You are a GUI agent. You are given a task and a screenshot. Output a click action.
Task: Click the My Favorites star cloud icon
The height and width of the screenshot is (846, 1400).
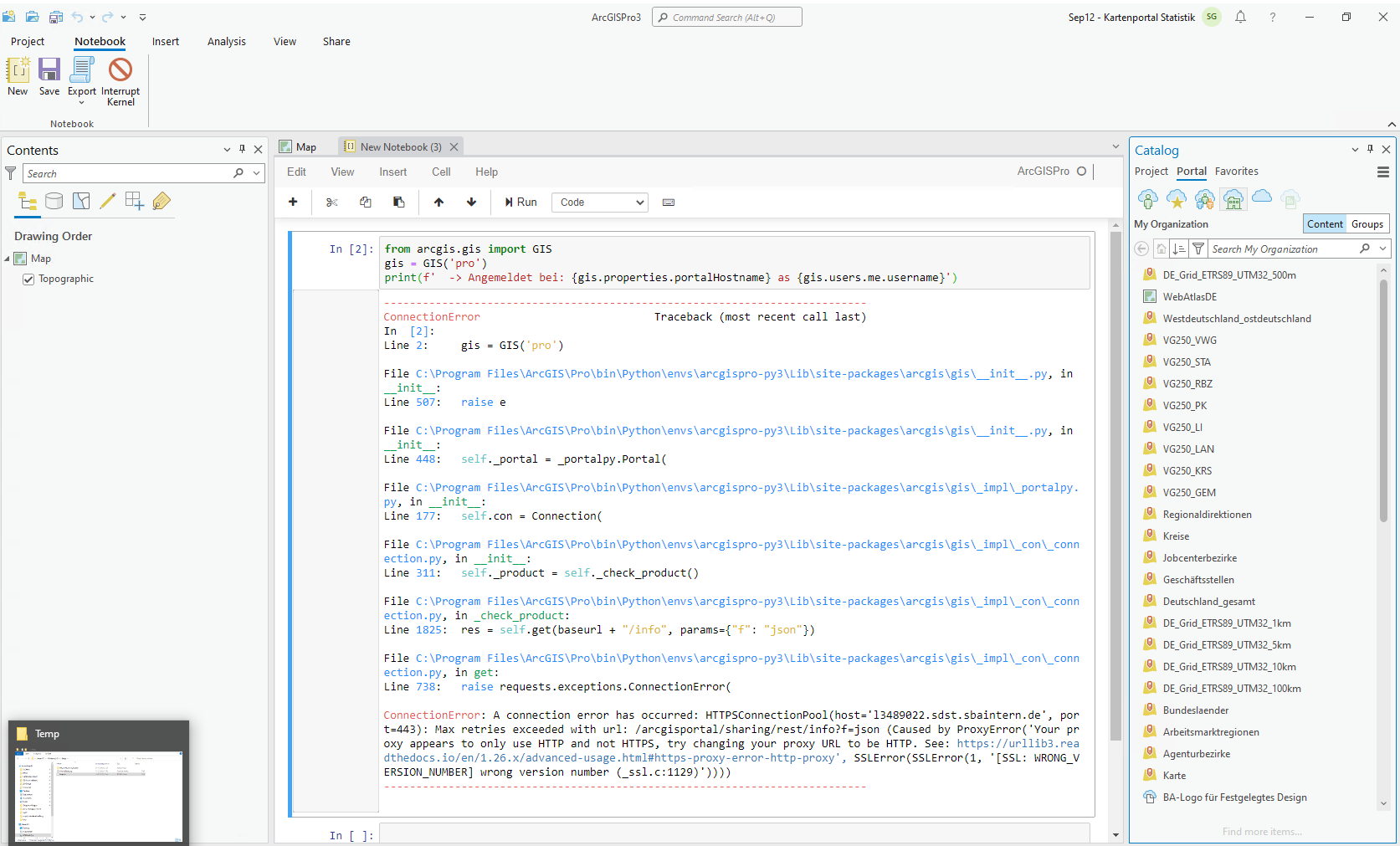(x=1177, y=198)
